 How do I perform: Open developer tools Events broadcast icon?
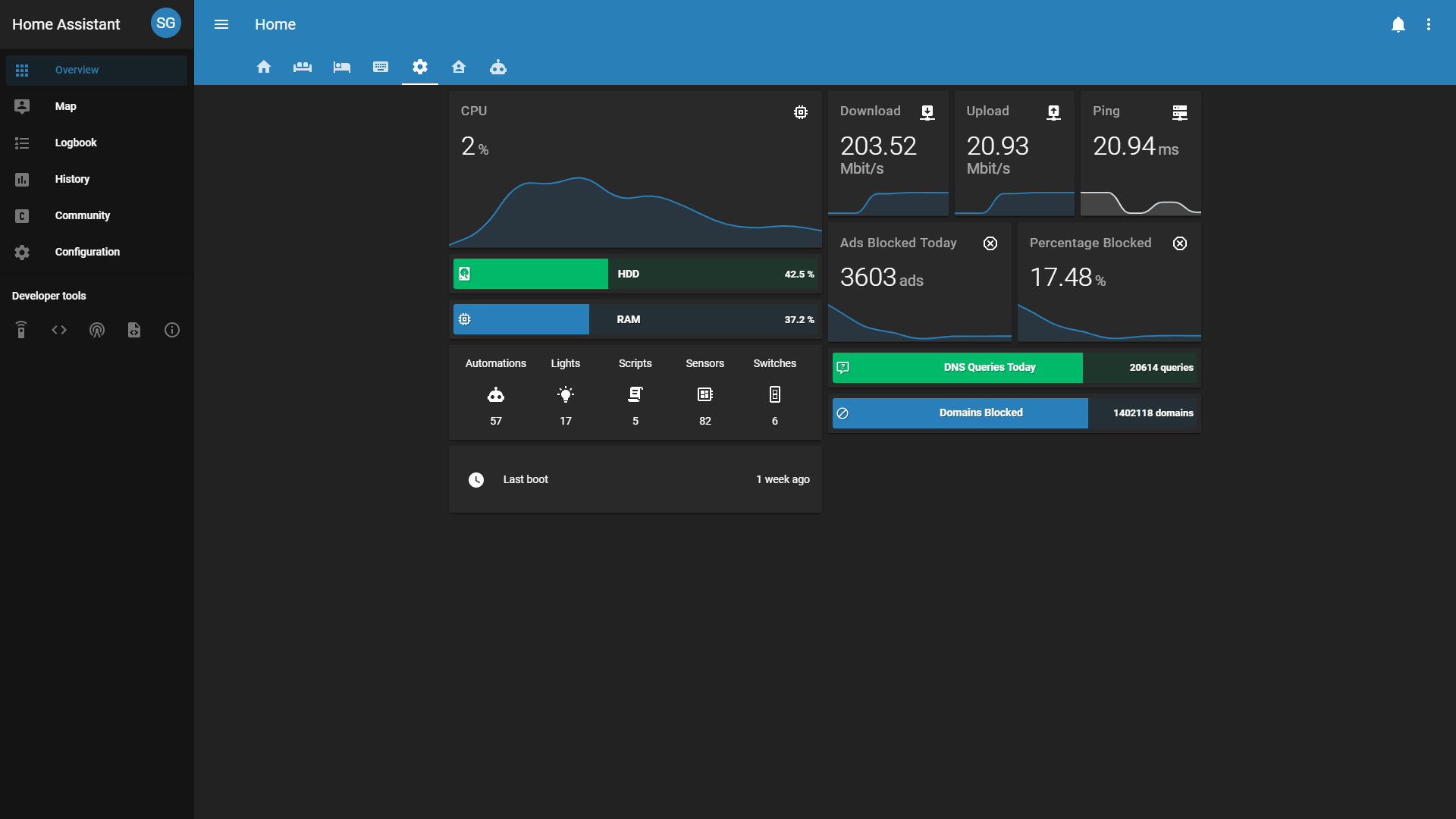97,330
